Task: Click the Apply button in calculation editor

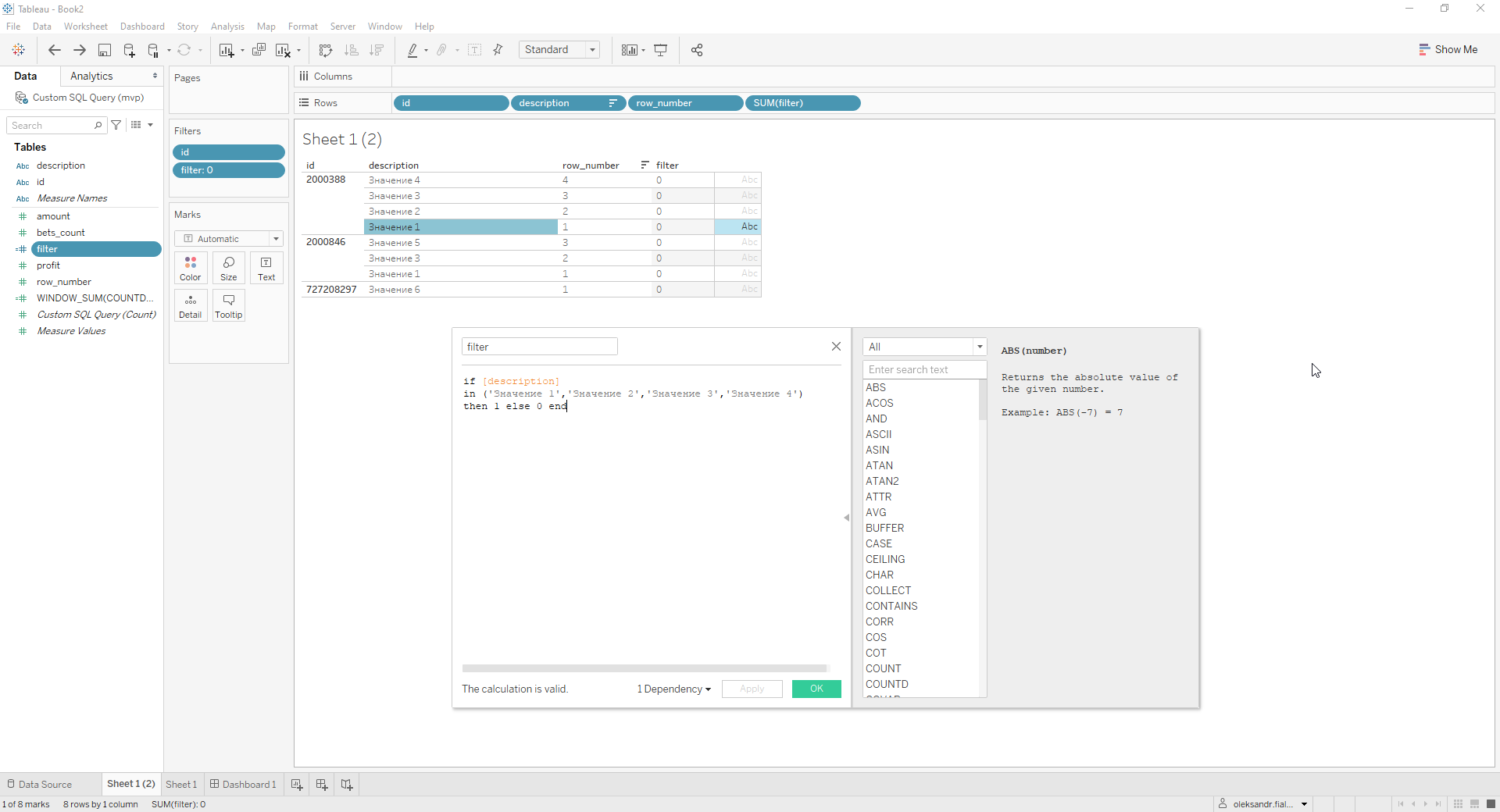Action: 752,689
